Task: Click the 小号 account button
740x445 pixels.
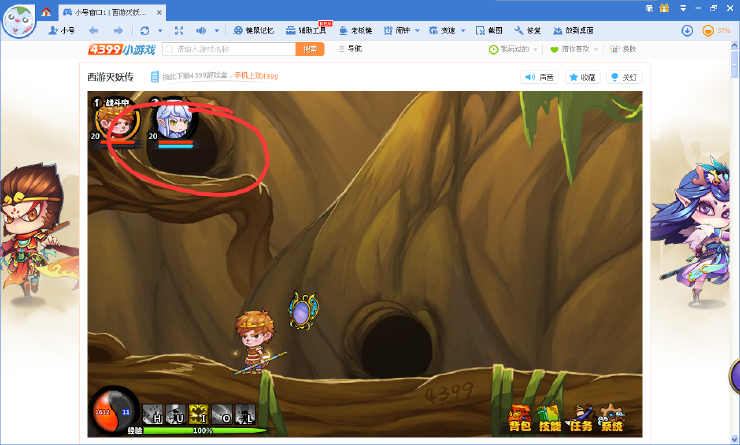Action: coord(61,30)
